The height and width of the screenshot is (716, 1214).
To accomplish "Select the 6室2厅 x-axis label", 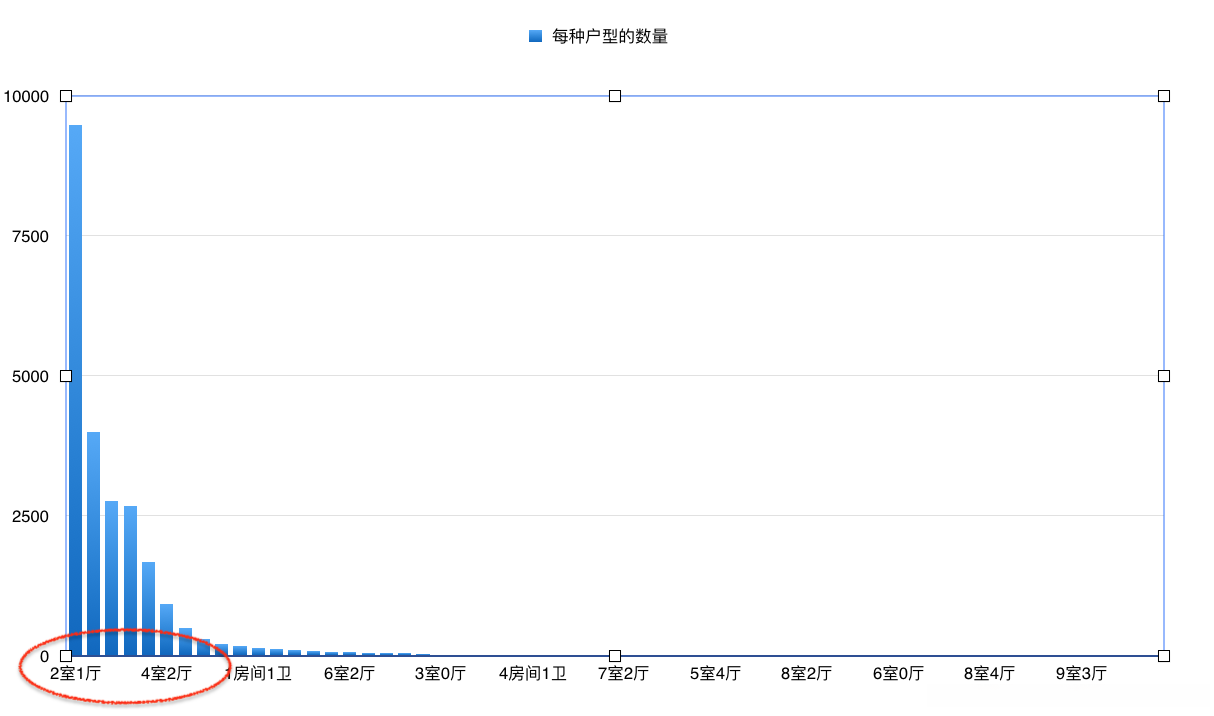I will point(349,674).
